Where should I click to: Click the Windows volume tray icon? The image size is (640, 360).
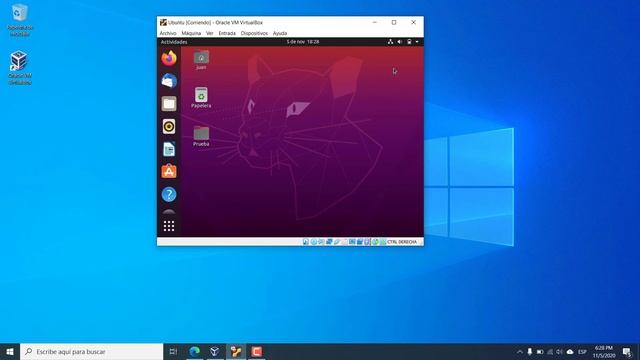pos(560,352)
